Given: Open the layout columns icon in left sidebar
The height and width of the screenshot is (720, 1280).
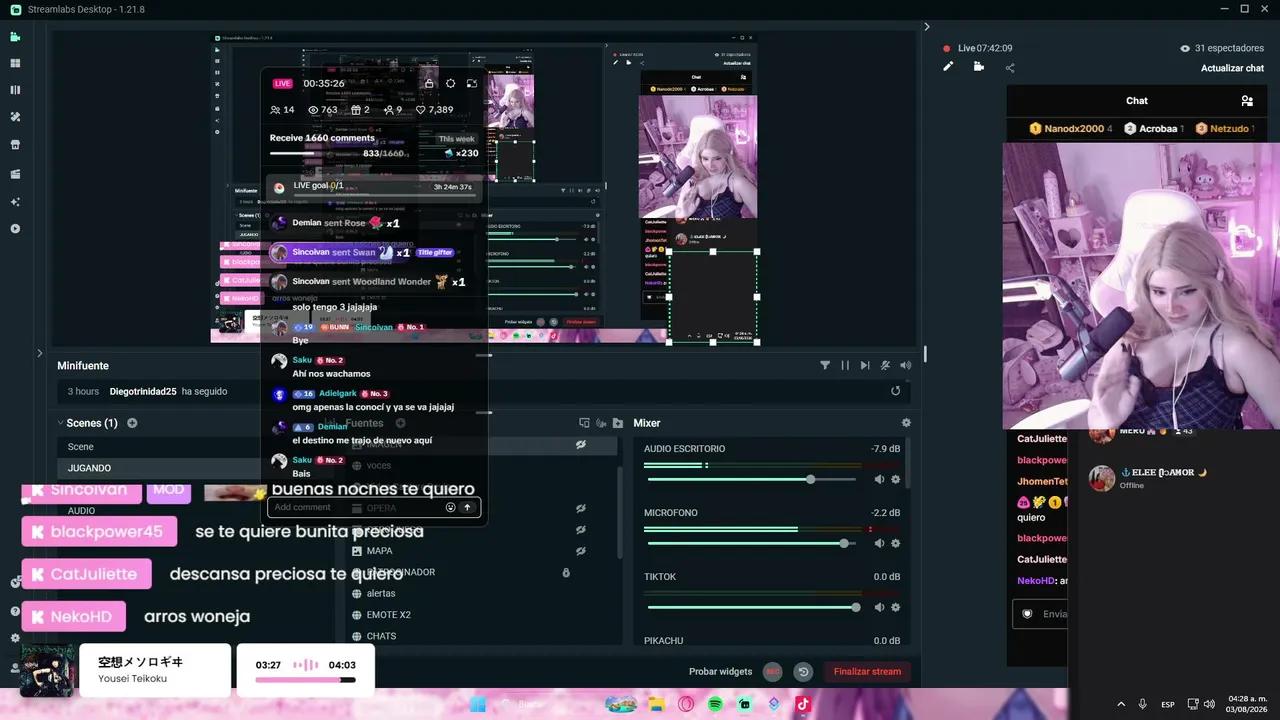Looking at the screenshot, I should pos(15,90).
